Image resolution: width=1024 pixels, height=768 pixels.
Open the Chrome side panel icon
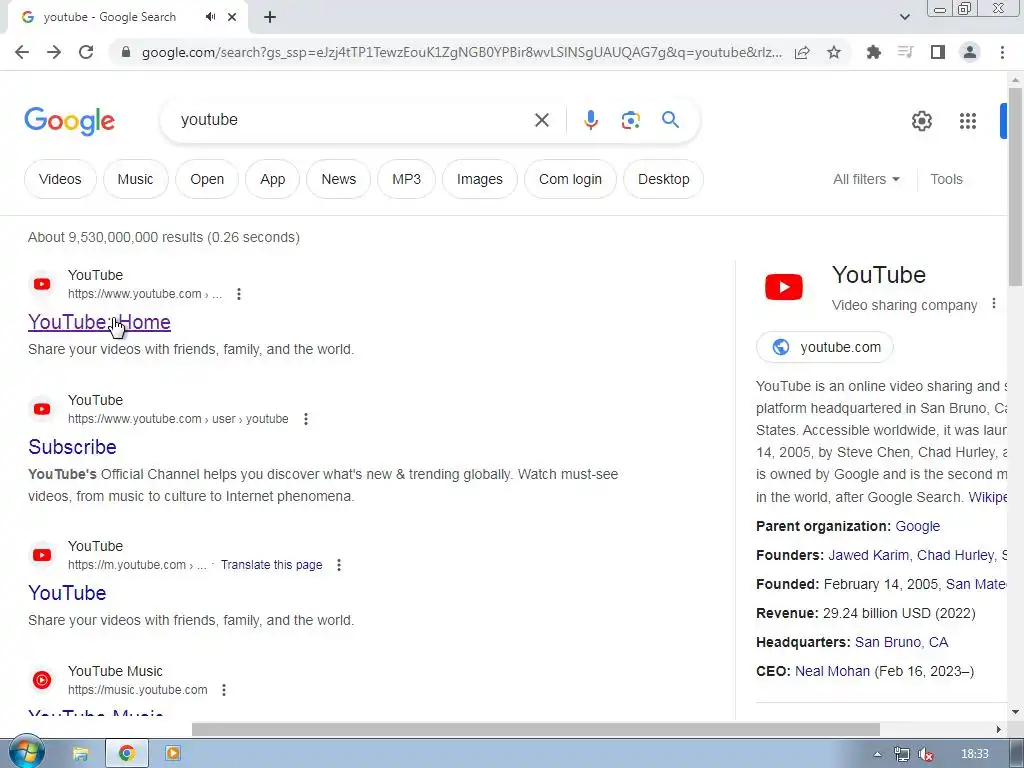[x=938, y=52]
